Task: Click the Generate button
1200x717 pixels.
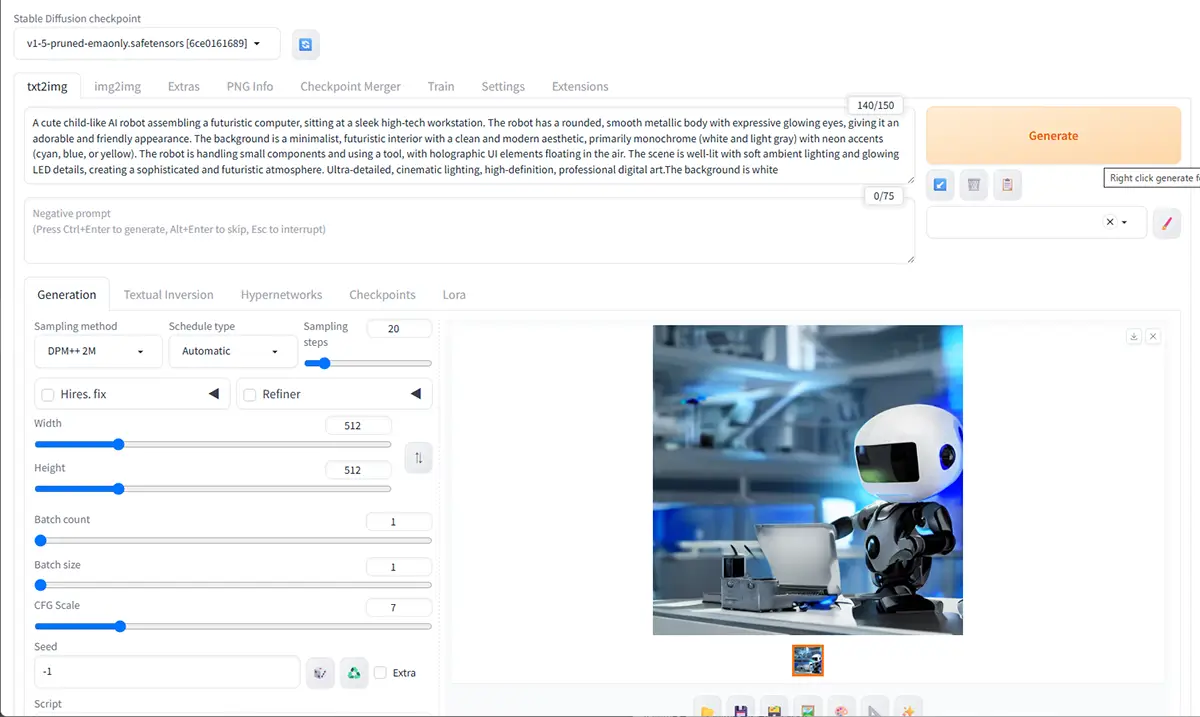Action: point(1053,135)
